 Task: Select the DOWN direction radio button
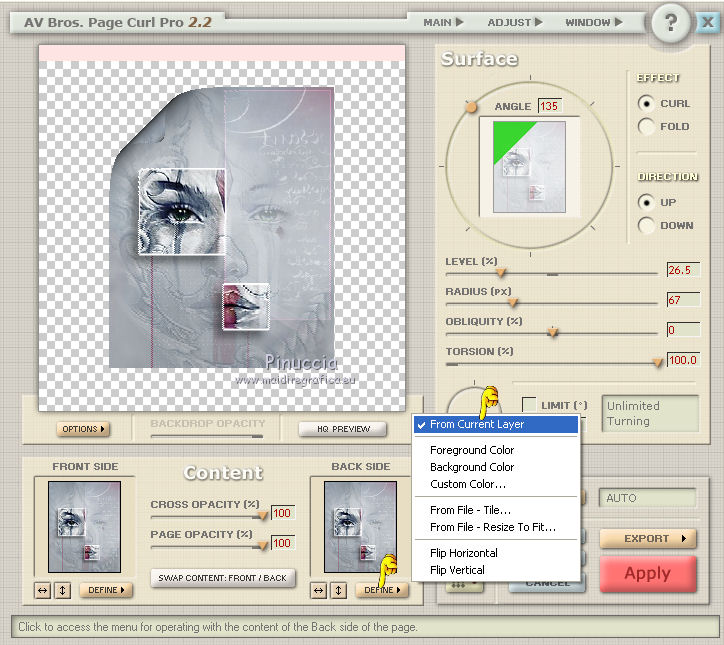pos(646,225)
